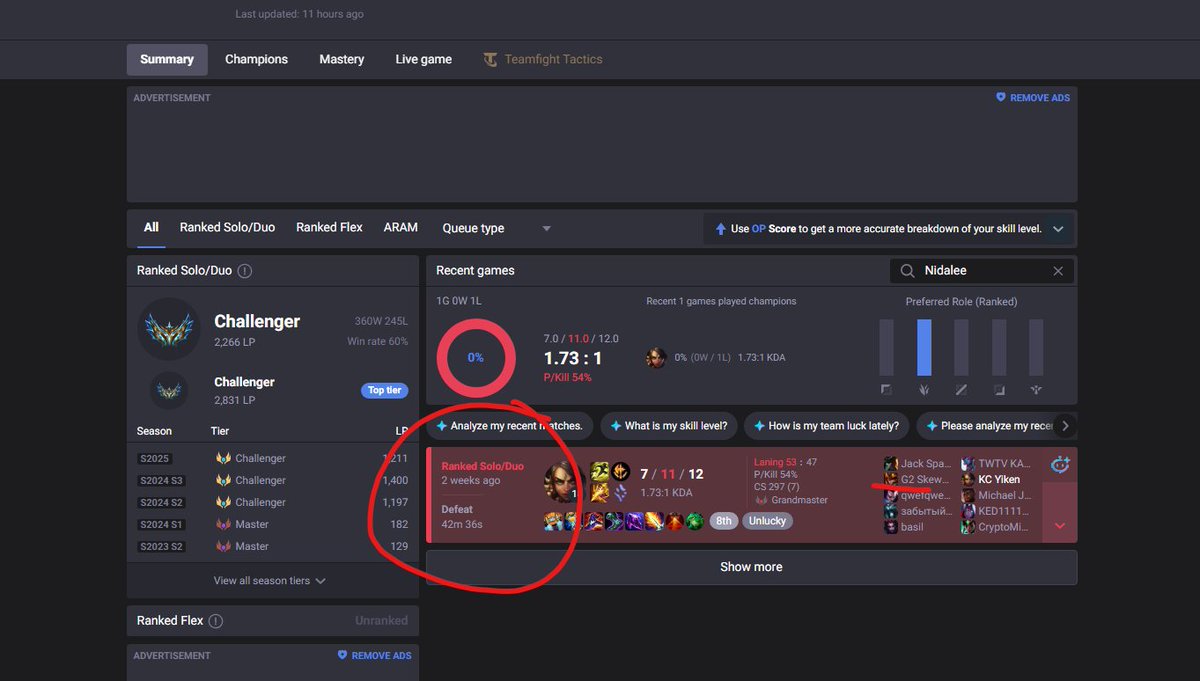Image resolution: width=1200 pixels, height=681 pixels.
Task: Click the secondary rune tree icon
Action: pyautogui.click(x=621, y=492)
